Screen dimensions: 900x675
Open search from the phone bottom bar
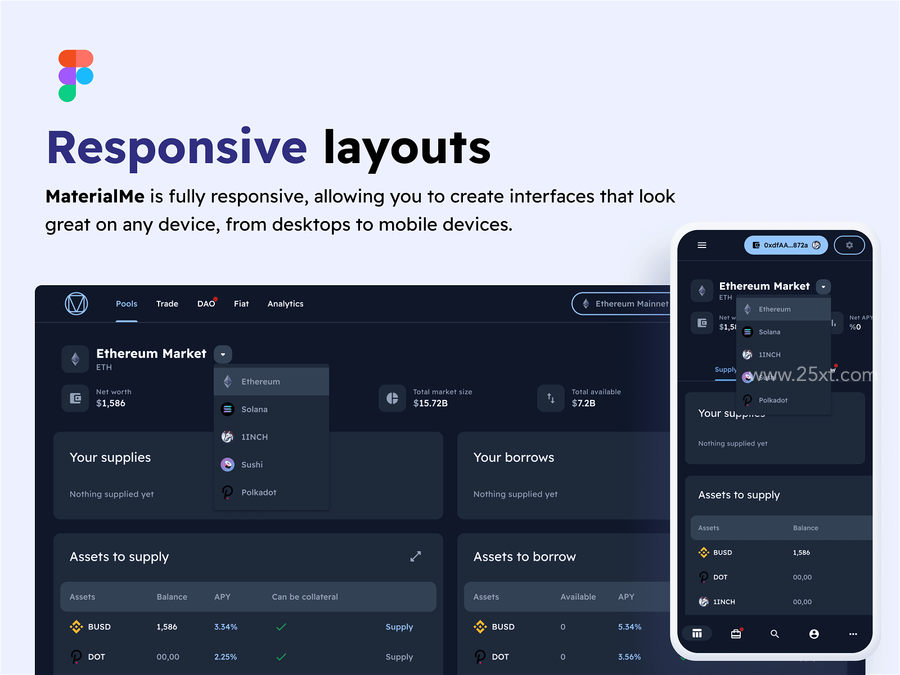775,634
